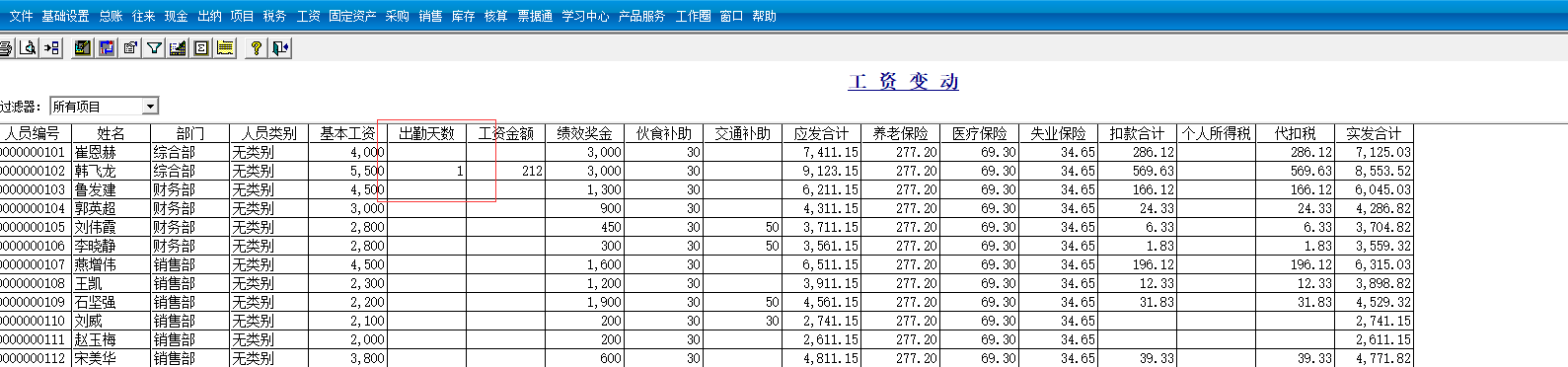Expand the 过滤器 filter dropdown arrow
Screen dimensions: 1568x367
[150, 107]
